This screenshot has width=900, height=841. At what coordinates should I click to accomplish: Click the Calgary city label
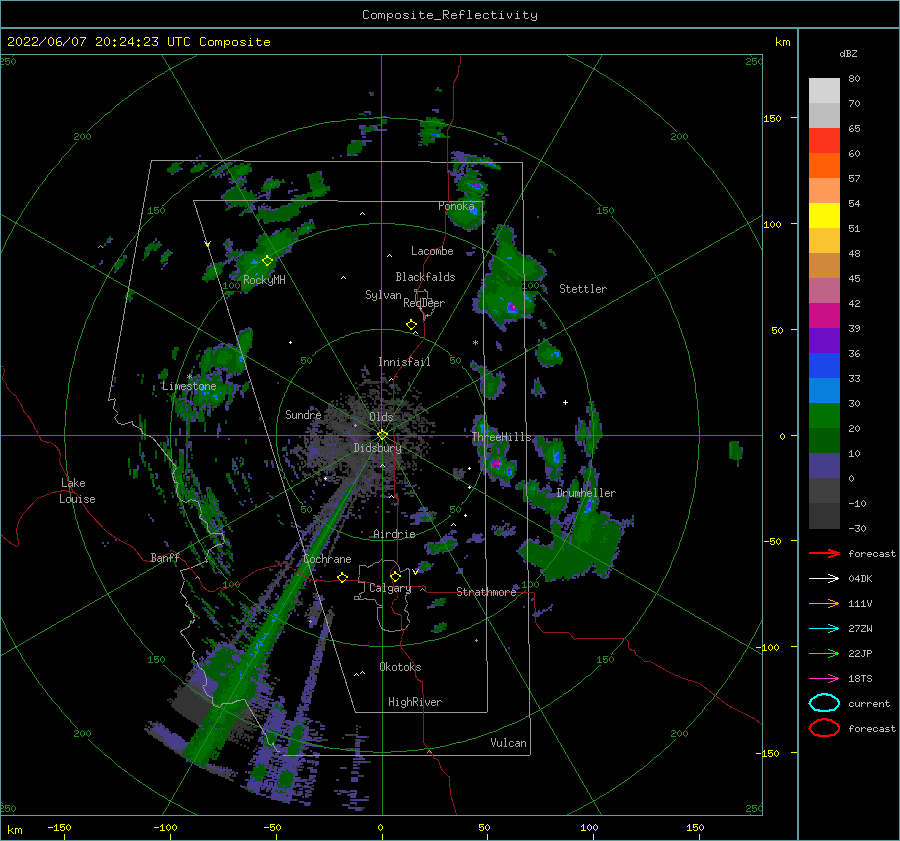pos(390,588)
